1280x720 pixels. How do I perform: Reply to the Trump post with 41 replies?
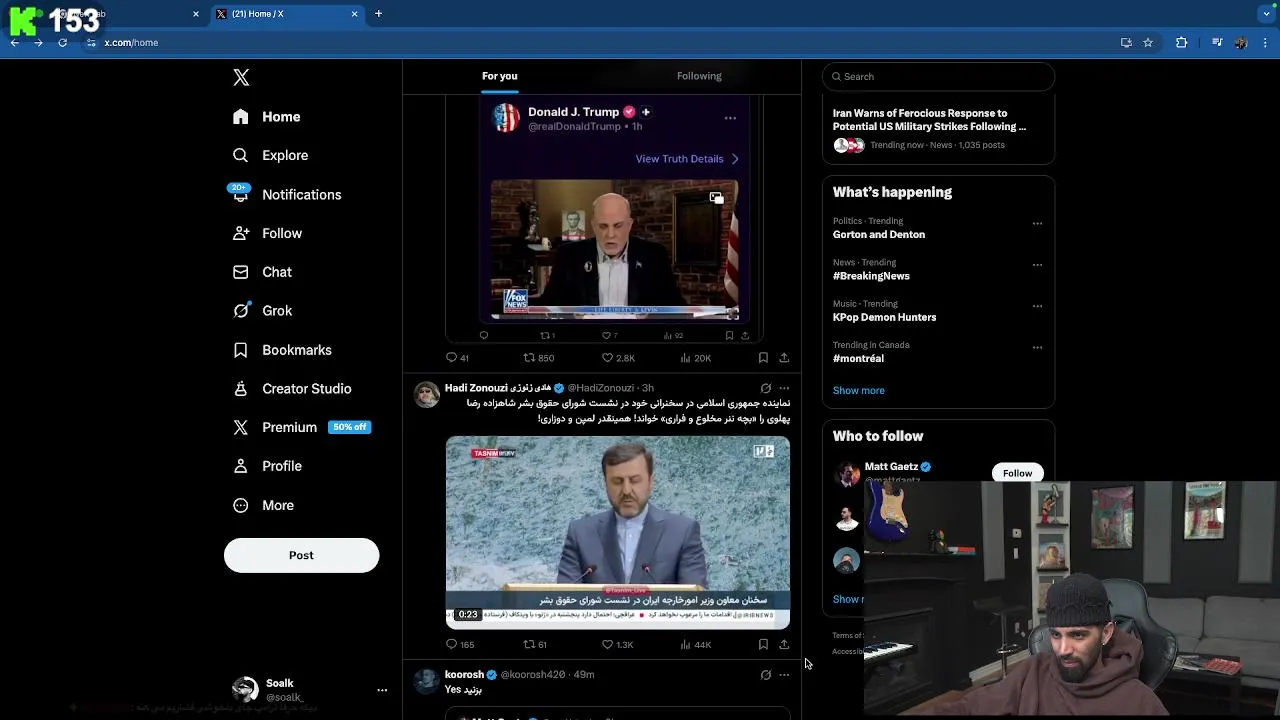tap(457, 358)
